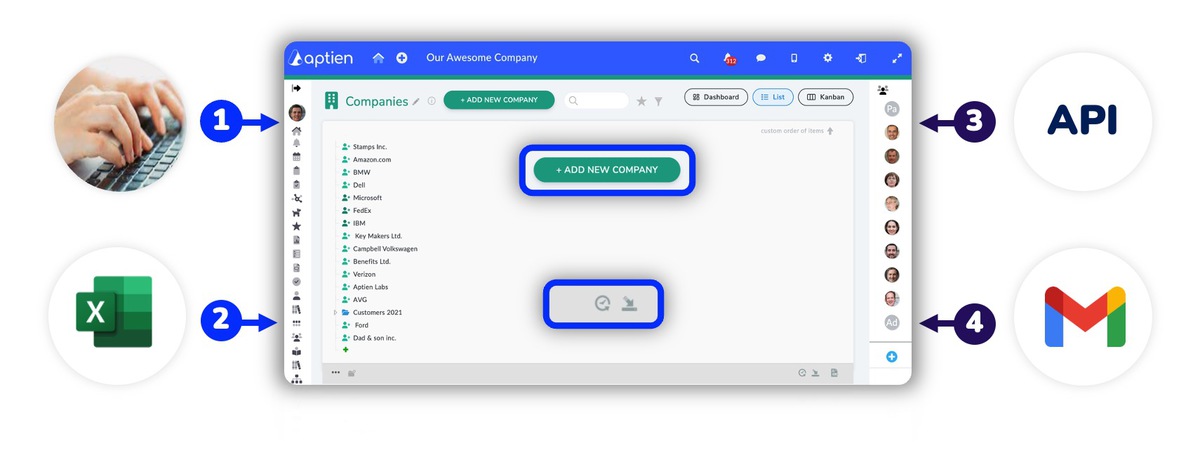The height and width of the screenshot is (460, 1200).
Task: Click the plus circle icon in the header
Action: click(402, 58)
